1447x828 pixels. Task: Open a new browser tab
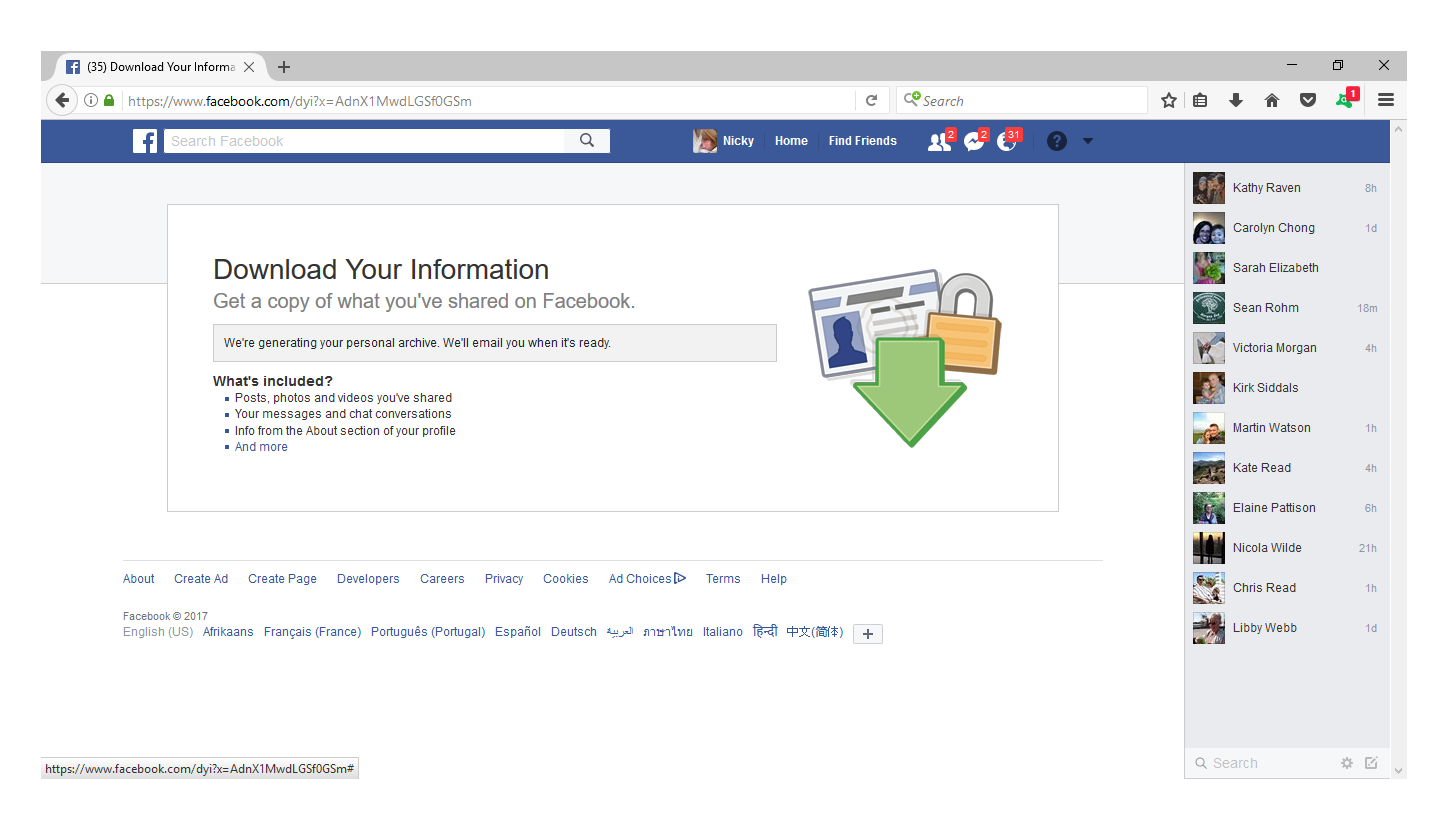(284, 67)
